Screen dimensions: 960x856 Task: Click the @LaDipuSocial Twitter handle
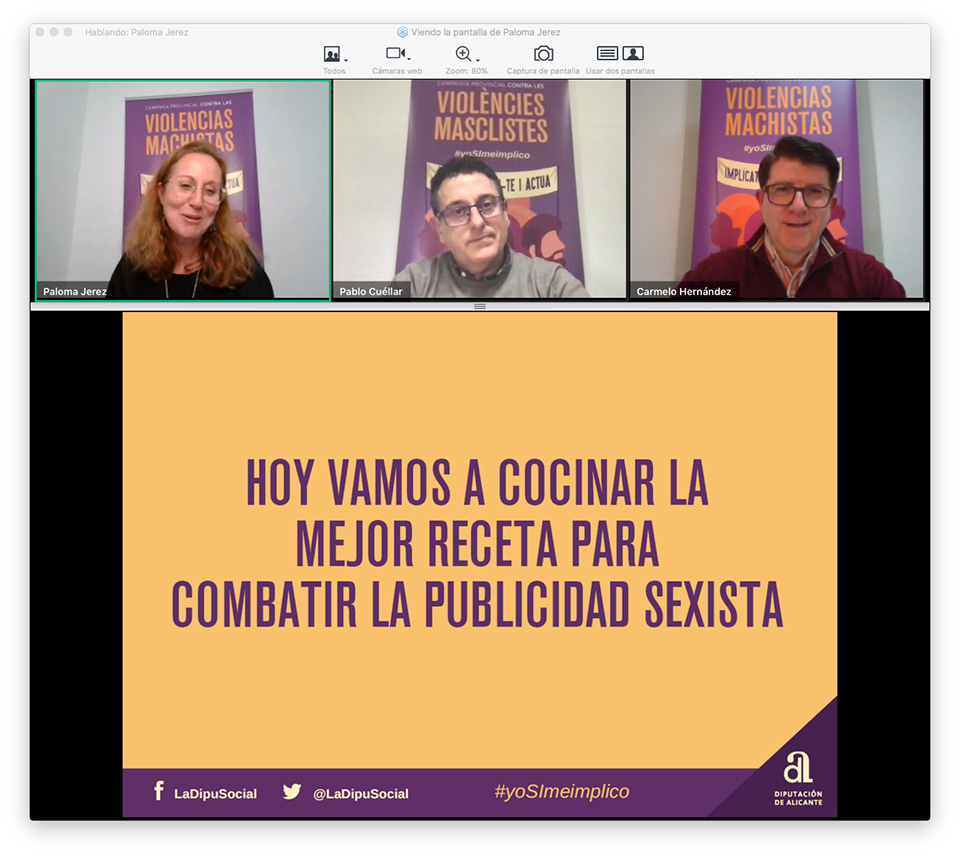pos(360,794)
